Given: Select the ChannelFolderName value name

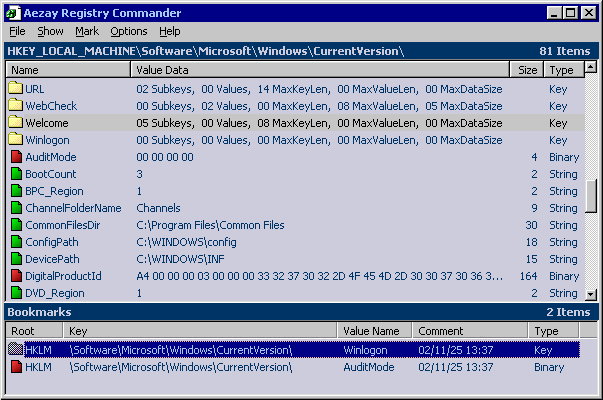Looking at the screenshot, I should point(73,208).
